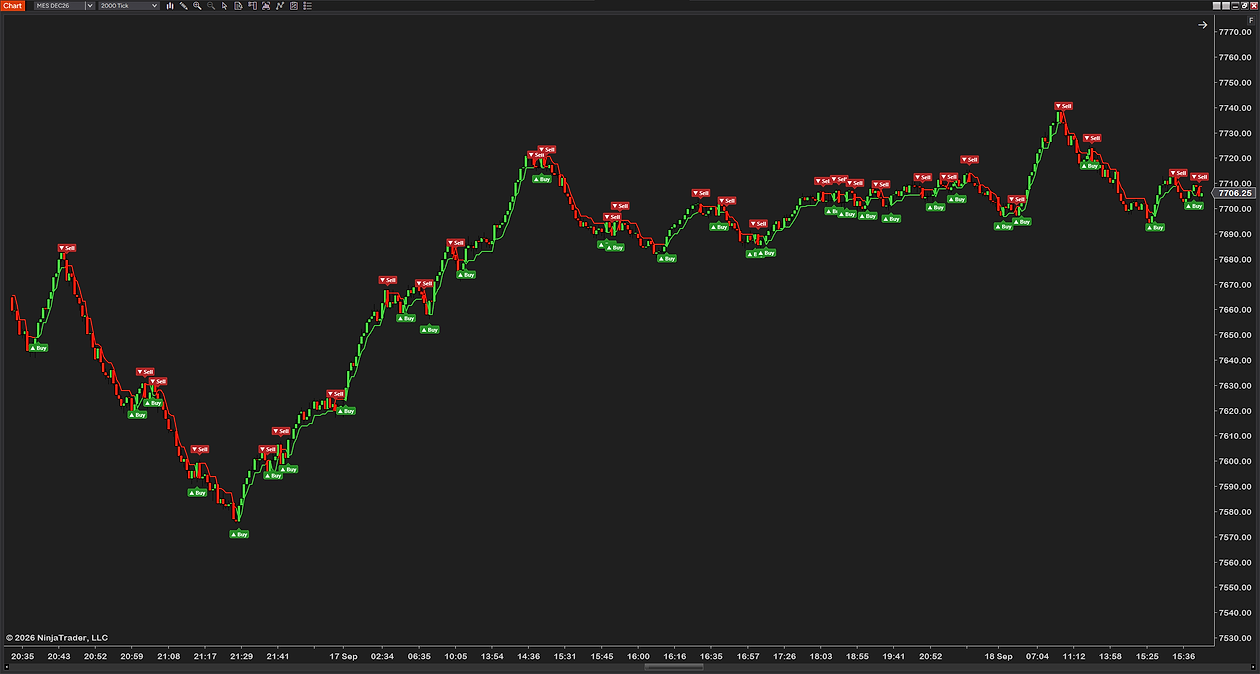Click the 7706.25 current price marker
Viewport: 1260px width, 674px height.
click(1237, 194)
